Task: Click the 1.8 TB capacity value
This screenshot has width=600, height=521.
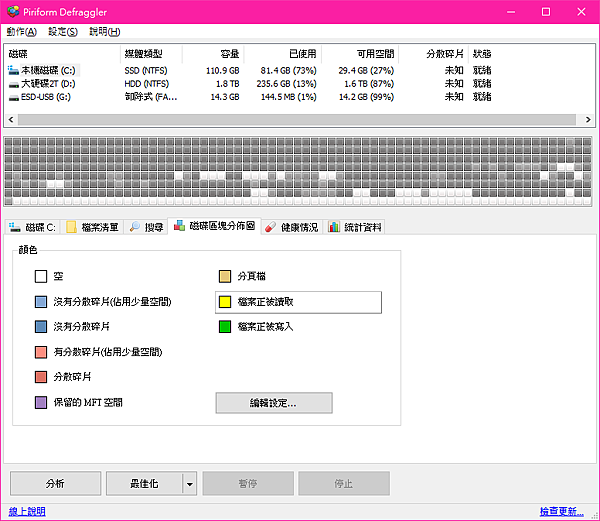Action: pos(227,84)
